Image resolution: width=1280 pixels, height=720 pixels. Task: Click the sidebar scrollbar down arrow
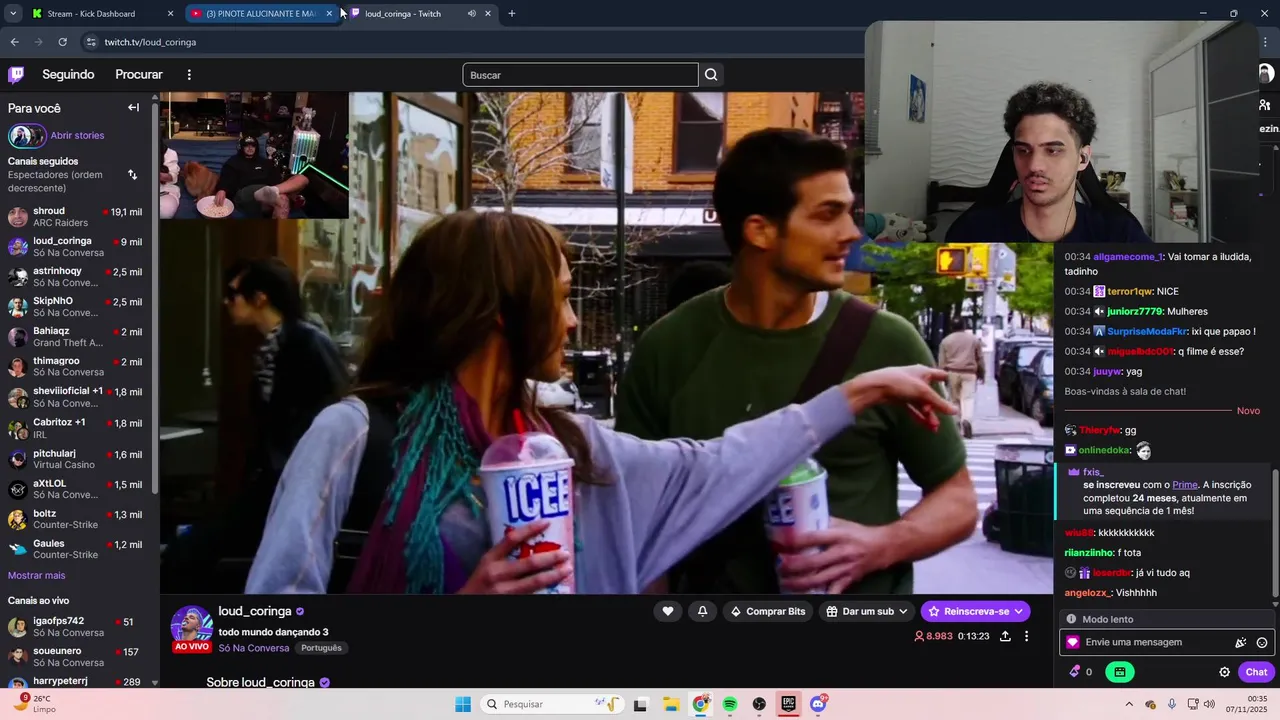coord(155,682)
